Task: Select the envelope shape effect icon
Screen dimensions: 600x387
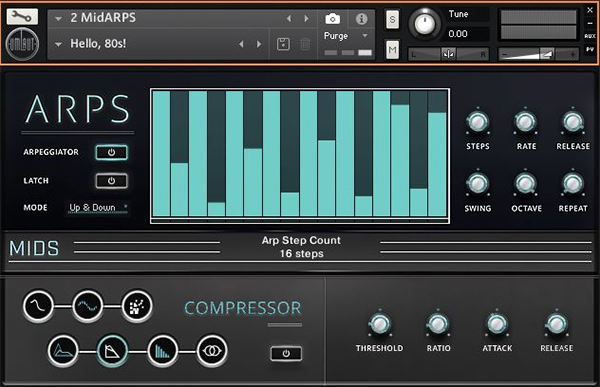Action: 63,350
